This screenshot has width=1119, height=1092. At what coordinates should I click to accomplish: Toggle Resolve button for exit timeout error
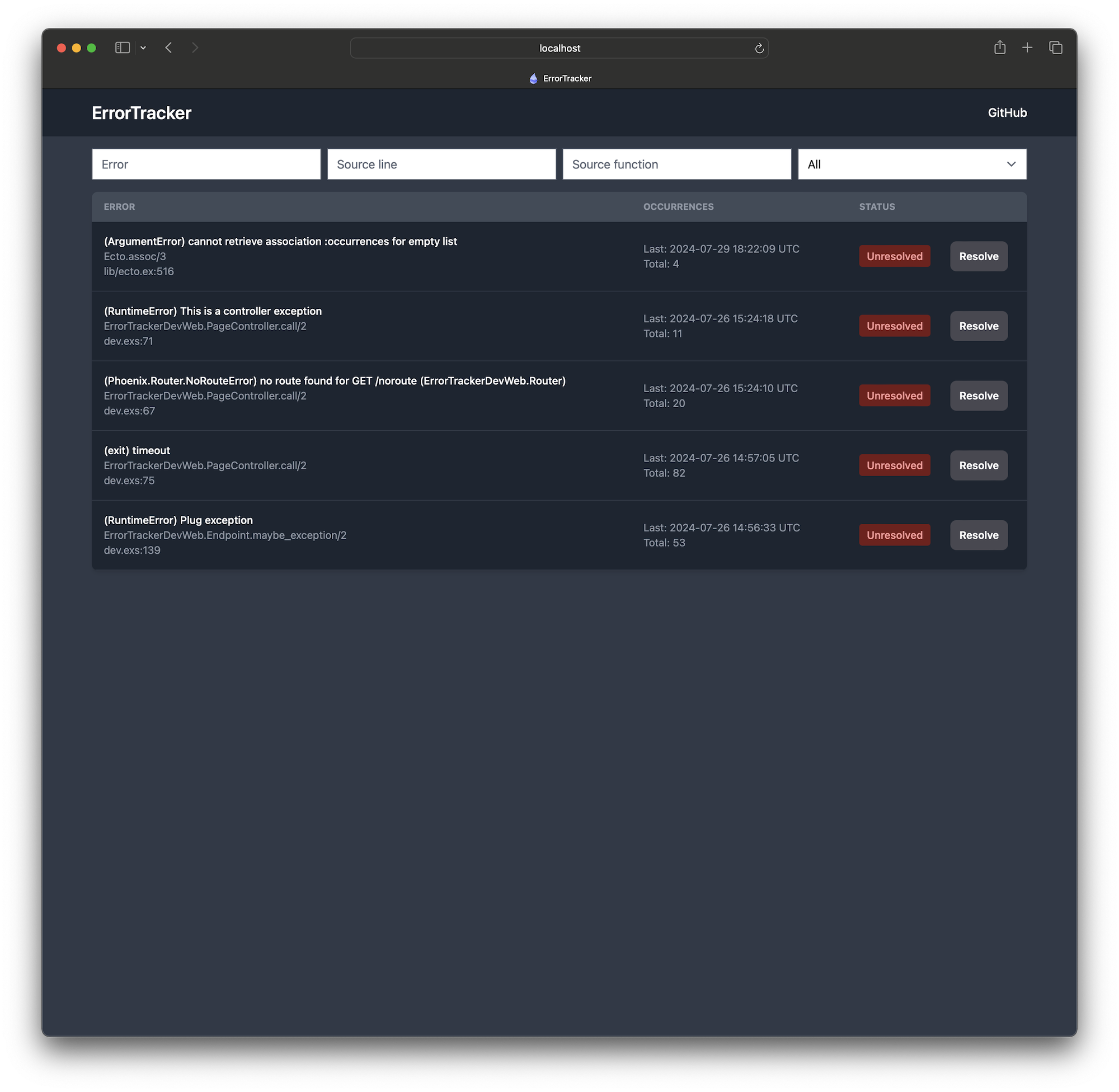[x=978, y=465]
